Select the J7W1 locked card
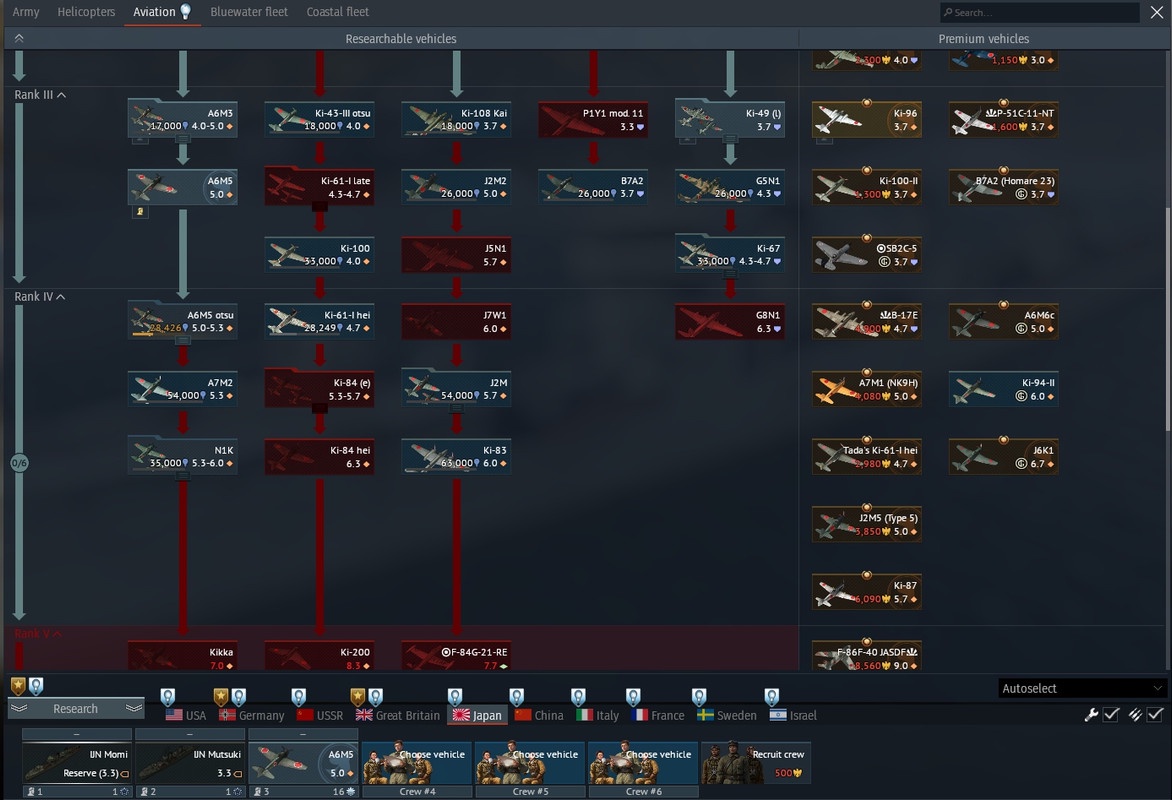This screenshot has height=800, width=1172. click(x=456, y=321)
